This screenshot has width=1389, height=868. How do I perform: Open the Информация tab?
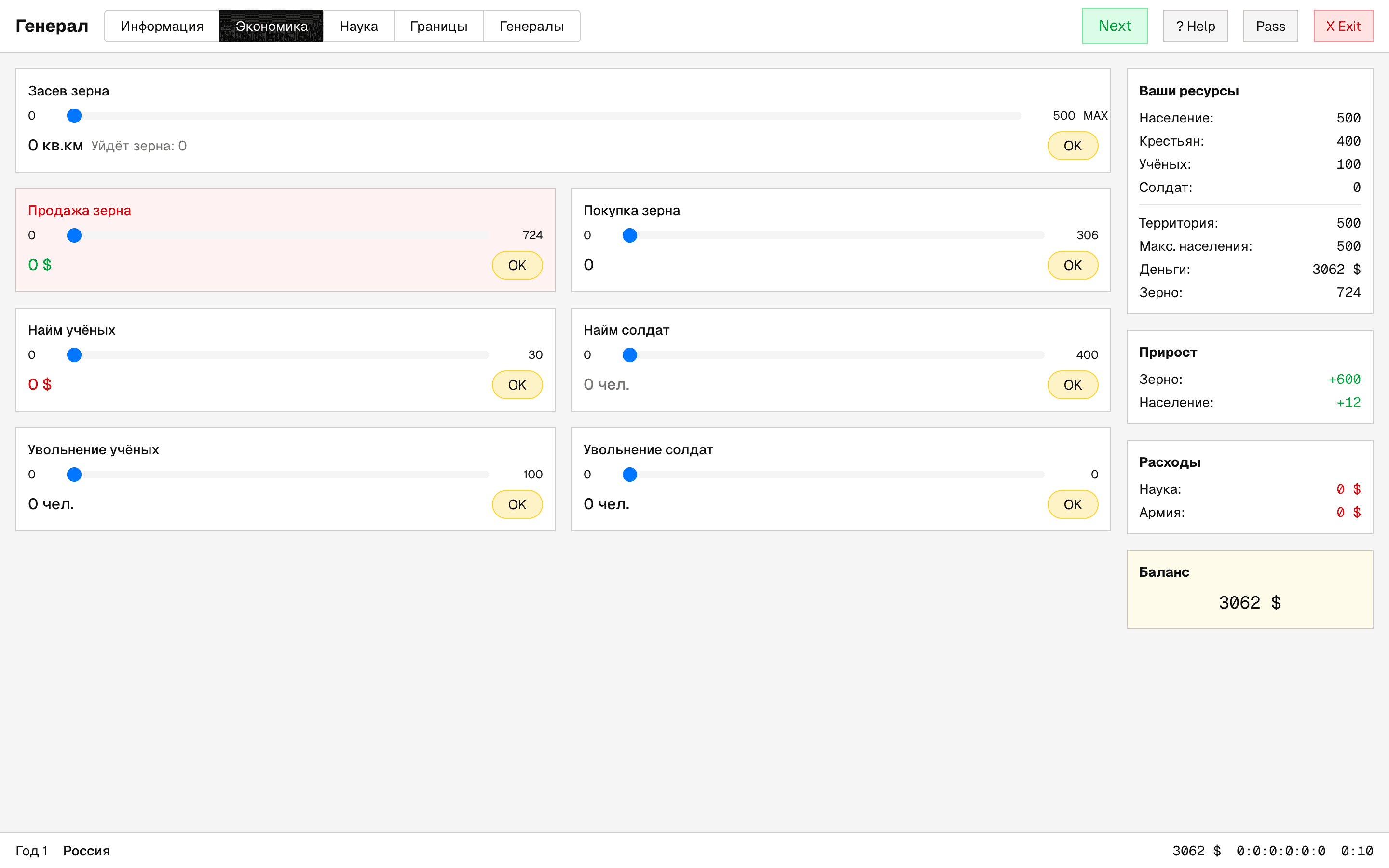pos(162,26)
